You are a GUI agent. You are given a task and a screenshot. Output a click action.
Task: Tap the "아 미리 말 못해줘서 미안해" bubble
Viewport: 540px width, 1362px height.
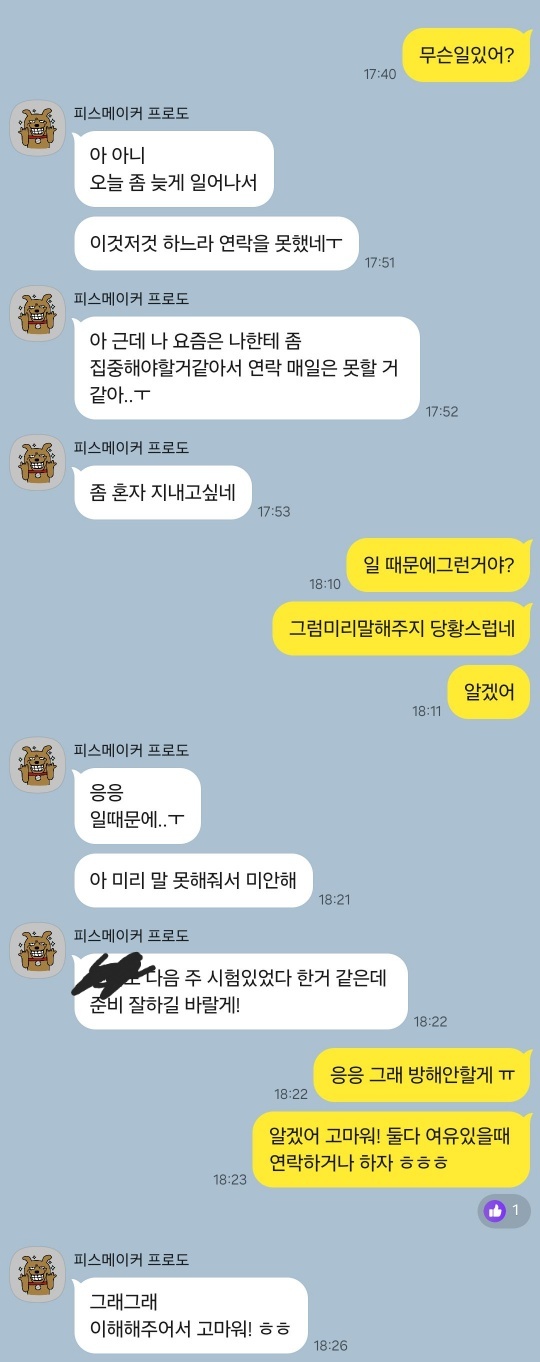[193, 880]
